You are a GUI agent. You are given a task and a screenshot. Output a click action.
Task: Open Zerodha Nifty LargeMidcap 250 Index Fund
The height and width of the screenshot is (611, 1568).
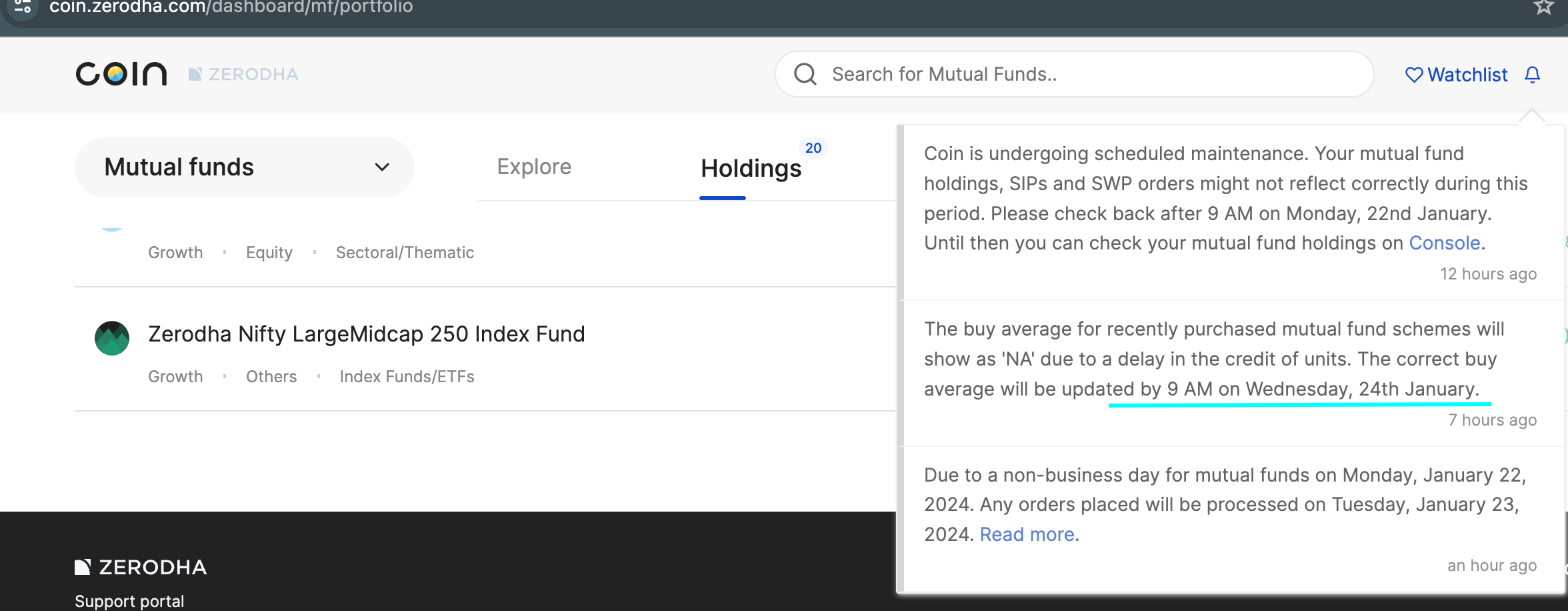click(366, 334)
